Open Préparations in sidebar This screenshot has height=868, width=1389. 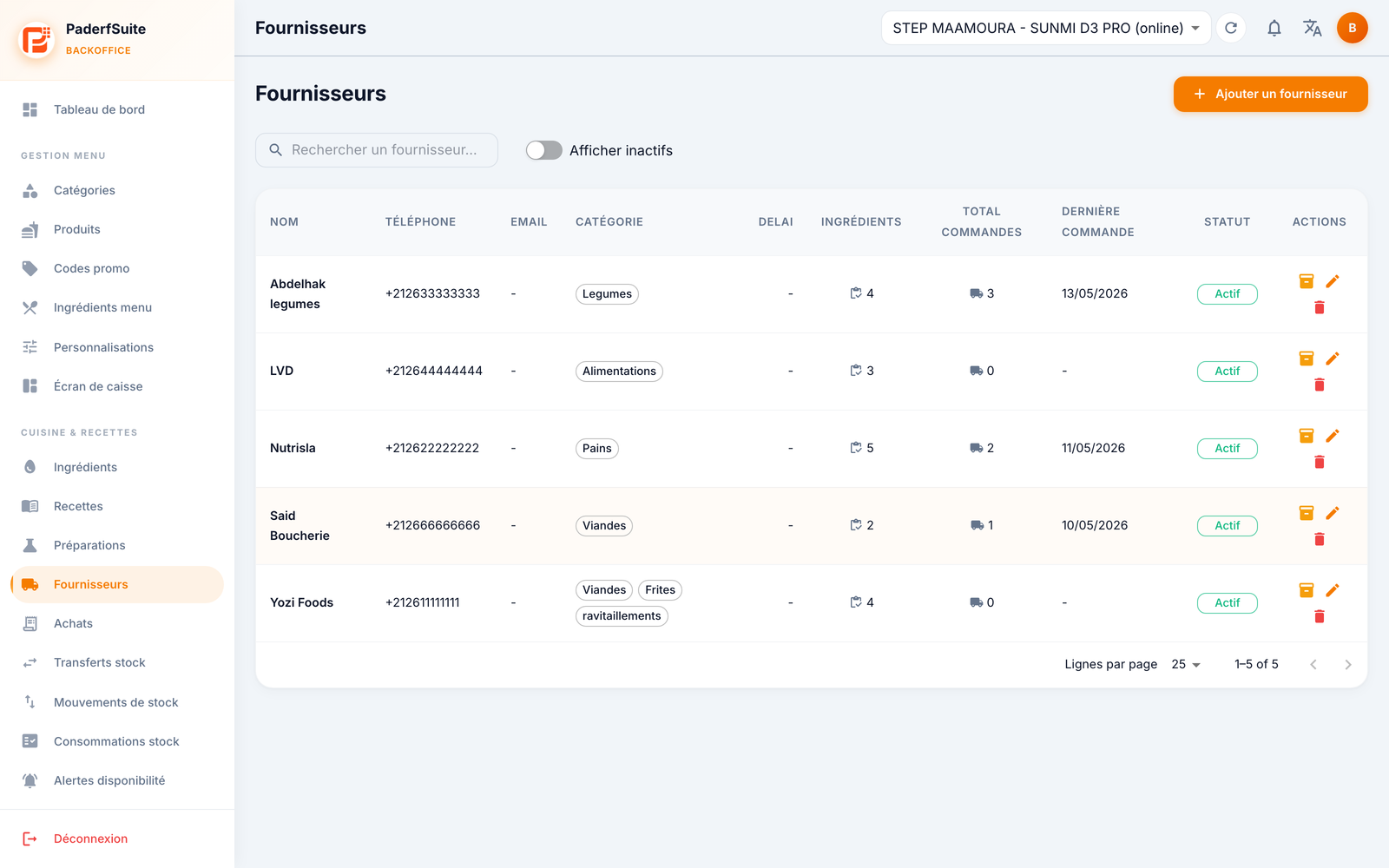pos(117,545)
